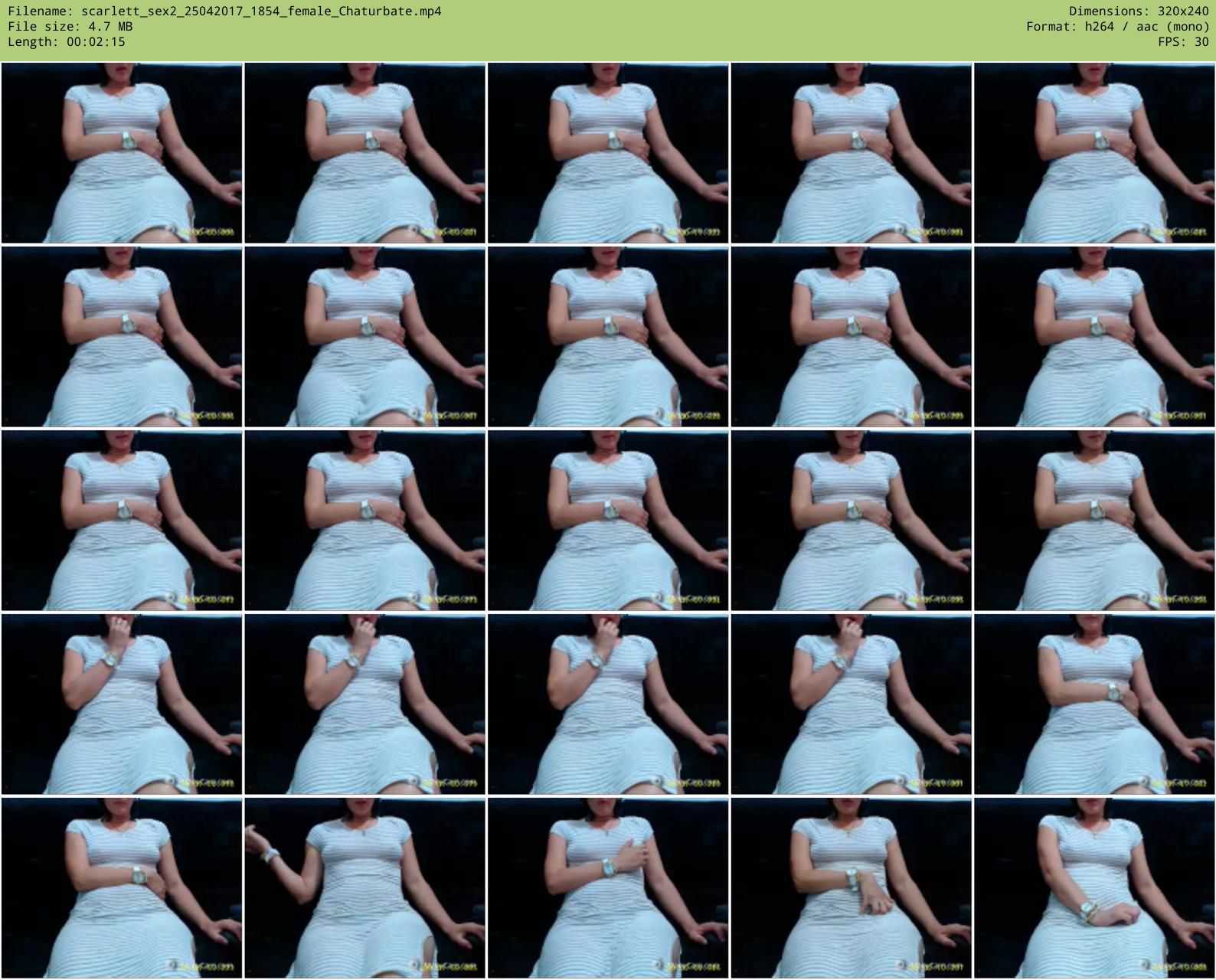1216x980 pixels.
Task: Open the first thumbnail in the top row
Action: [122, 153]
